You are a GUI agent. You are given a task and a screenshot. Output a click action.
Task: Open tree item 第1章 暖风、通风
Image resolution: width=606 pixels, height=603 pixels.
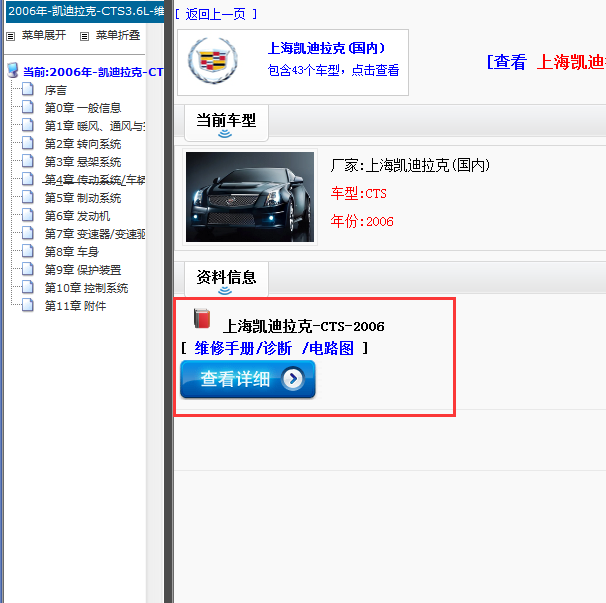pyautogui.click(x=95, y=126)
